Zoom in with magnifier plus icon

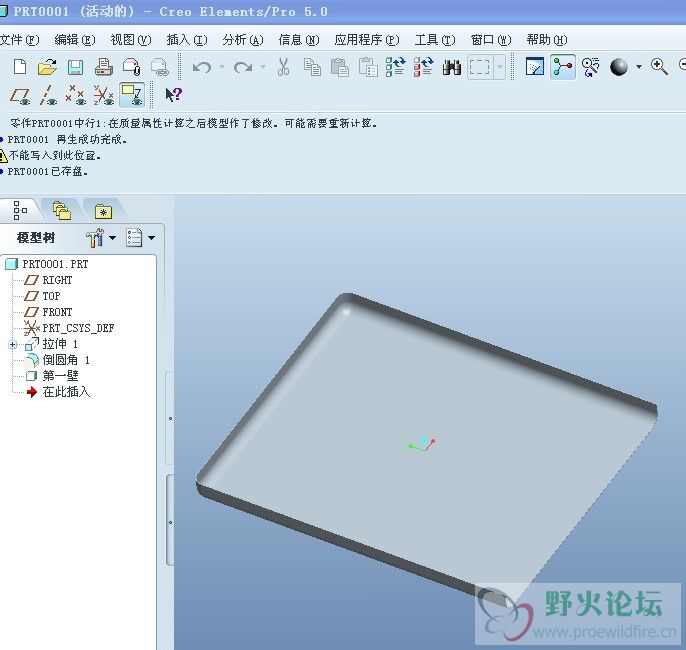[x=659, y=66]
